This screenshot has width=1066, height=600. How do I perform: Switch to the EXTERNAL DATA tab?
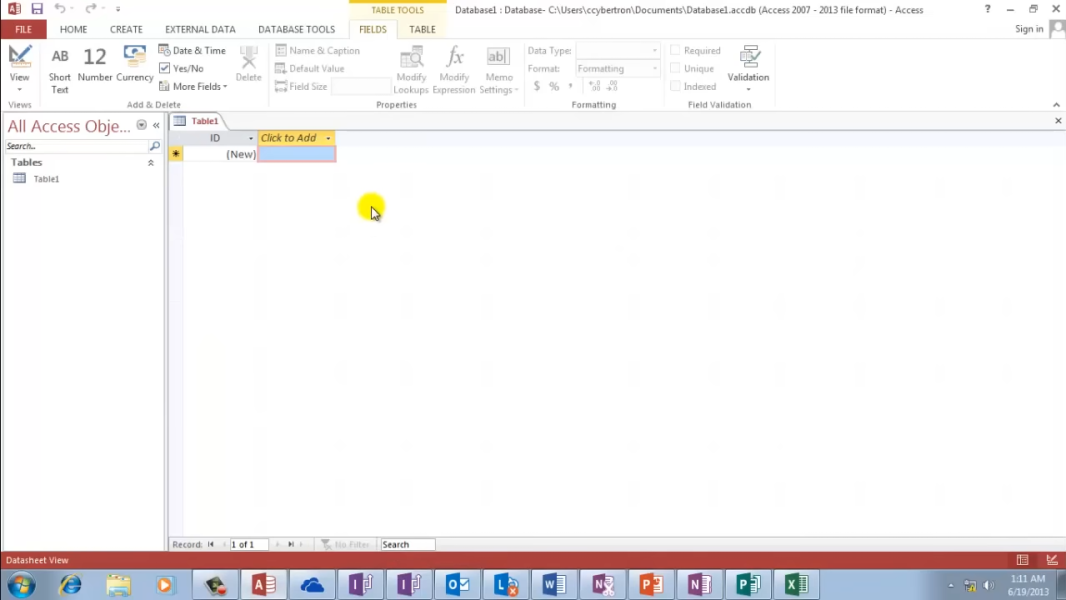(200, 29)
